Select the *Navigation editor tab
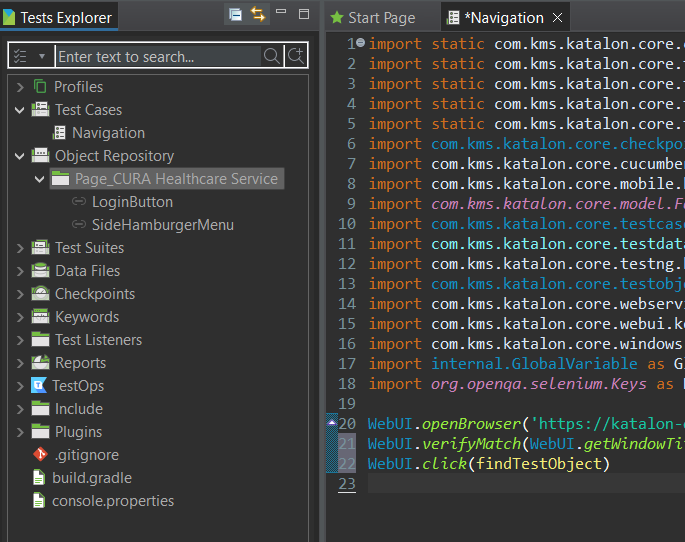 coord(503,17)
